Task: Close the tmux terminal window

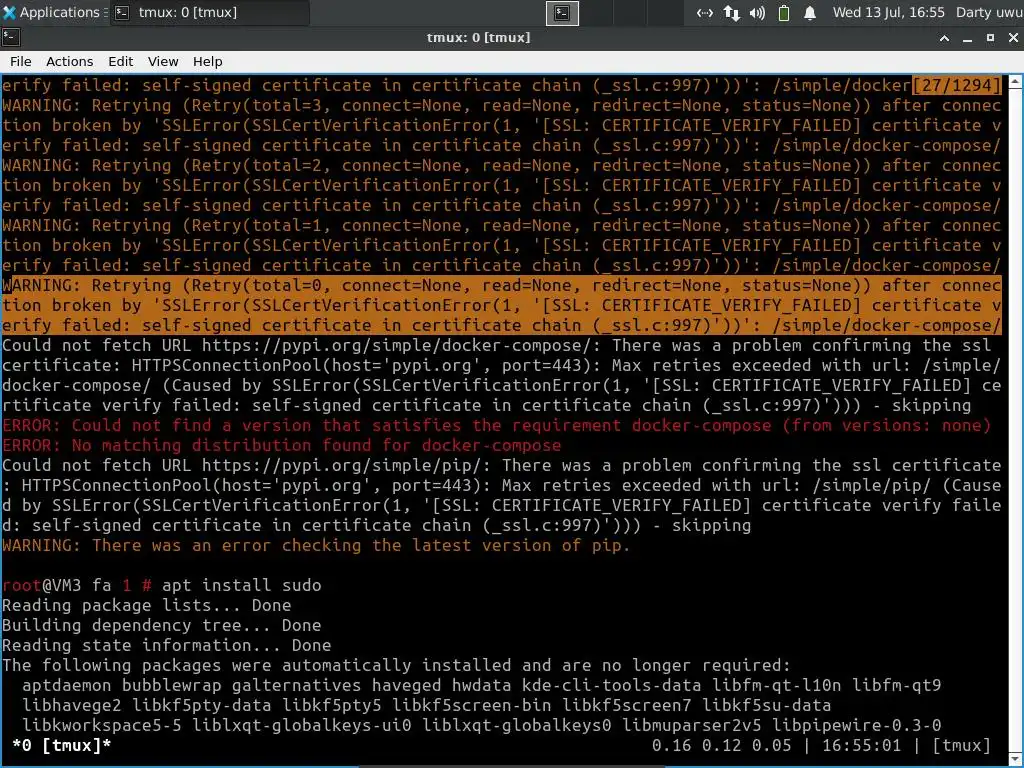Action: tap(1013, 38)
